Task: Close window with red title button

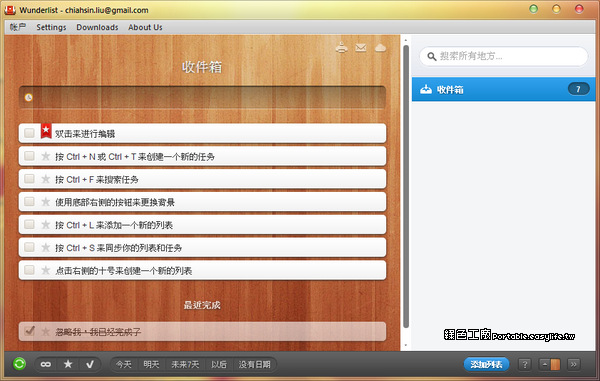Action: (x=579, y=9)
